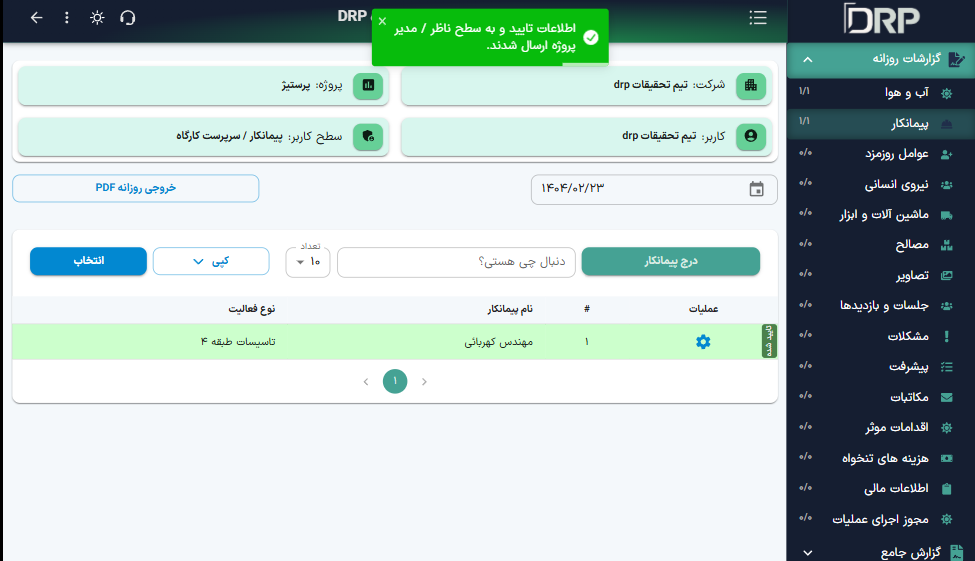The width and height of the screenshot is (975, 561).
Task: Click the درج پیمانکار button
Action: [x=670, y=261]
